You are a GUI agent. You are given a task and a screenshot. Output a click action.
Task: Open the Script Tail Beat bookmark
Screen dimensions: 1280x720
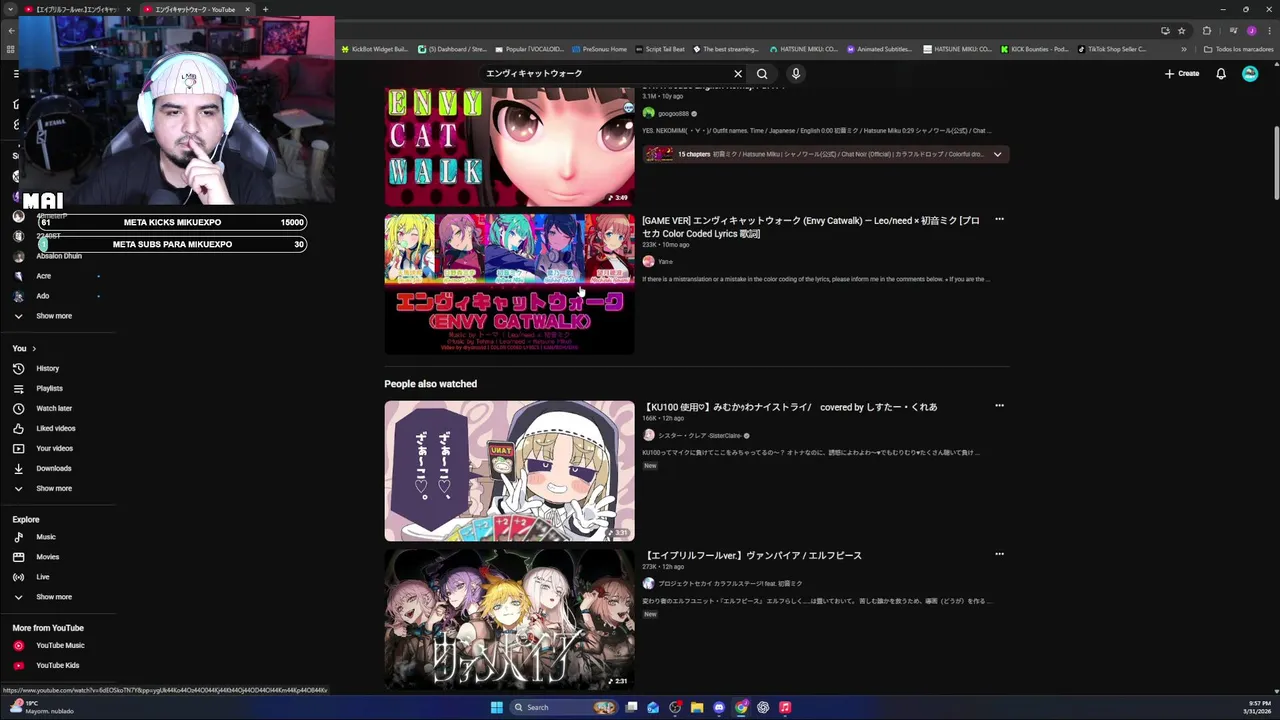(660, 49)
